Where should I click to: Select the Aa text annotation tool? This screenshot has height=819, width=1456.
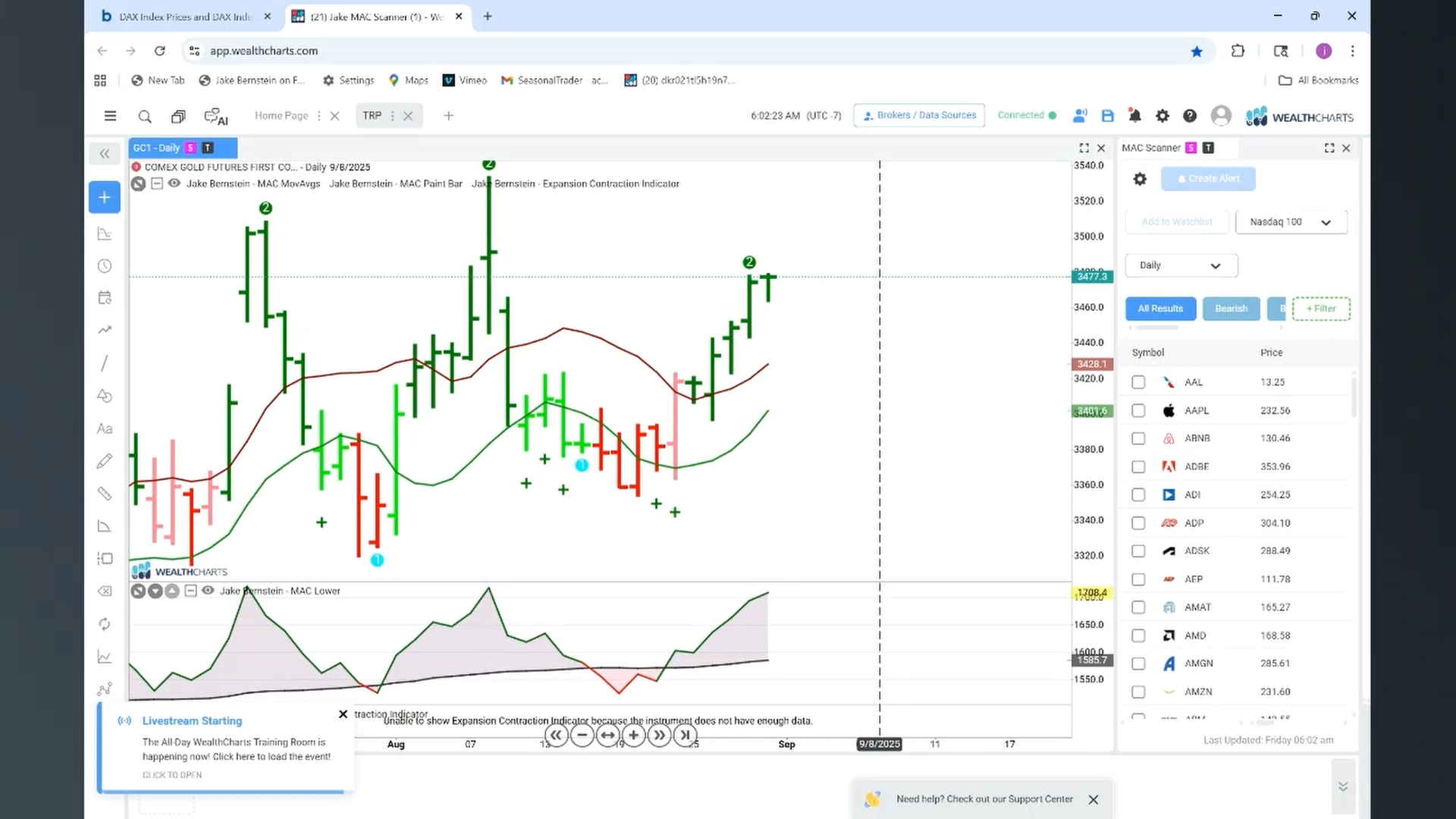click(105, 429)
